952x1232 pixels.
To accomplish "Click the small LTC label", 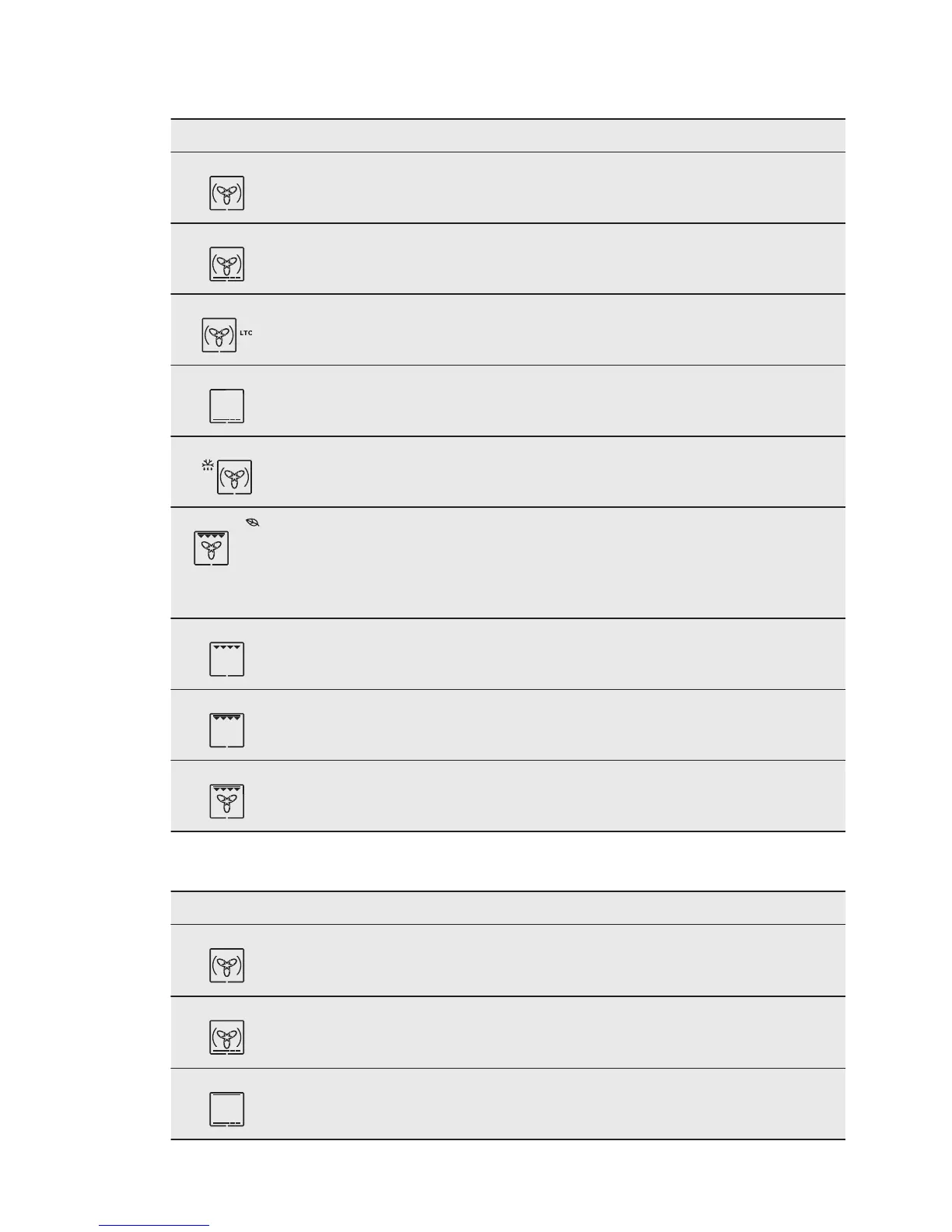I will [246, 333].
